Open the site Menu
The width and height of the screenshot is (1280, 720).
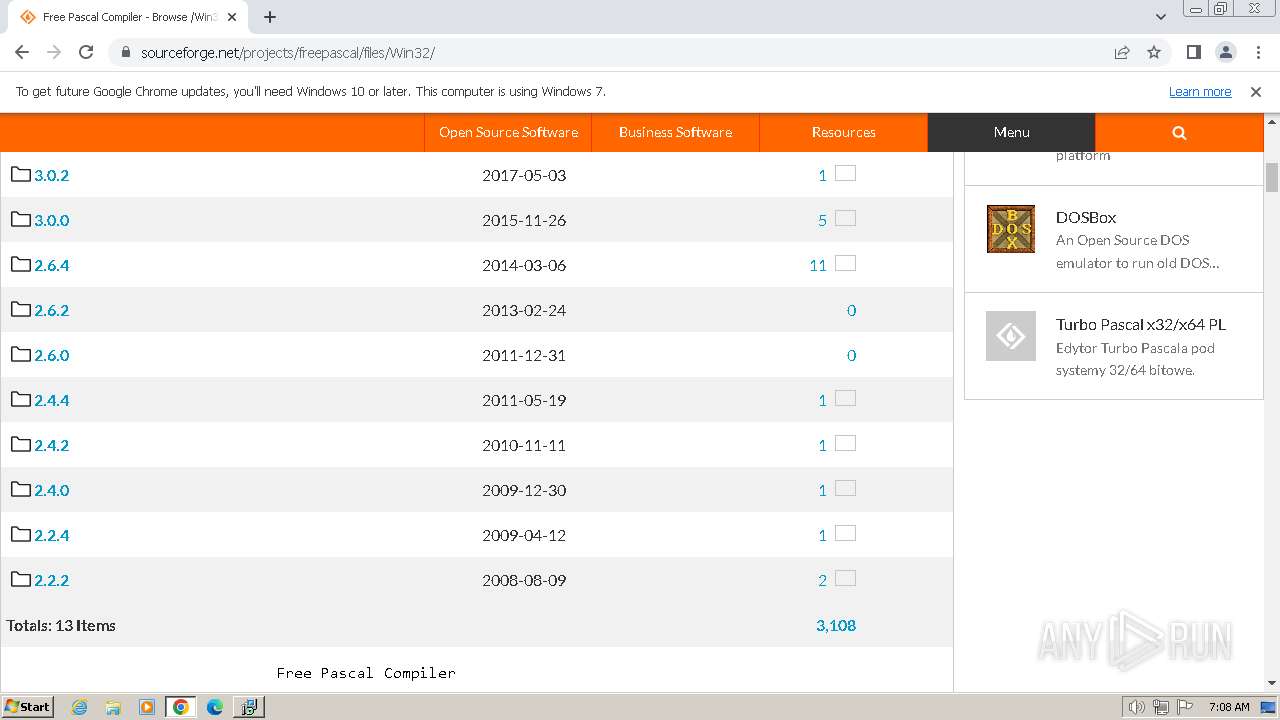coord(1011,132)
